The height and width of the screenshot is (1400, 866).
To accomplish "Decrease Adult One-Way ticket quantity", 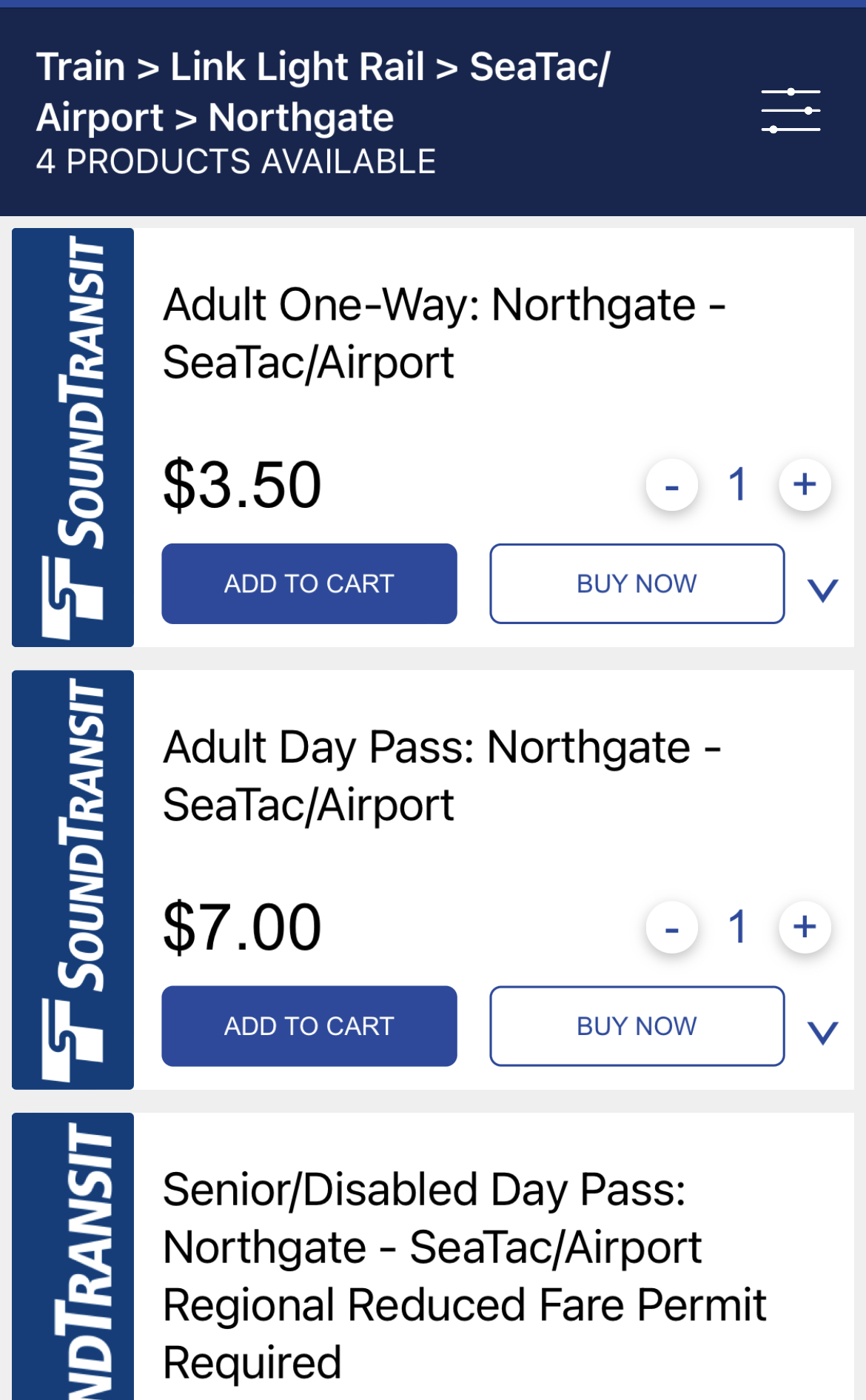I will [x=672, y=486].
